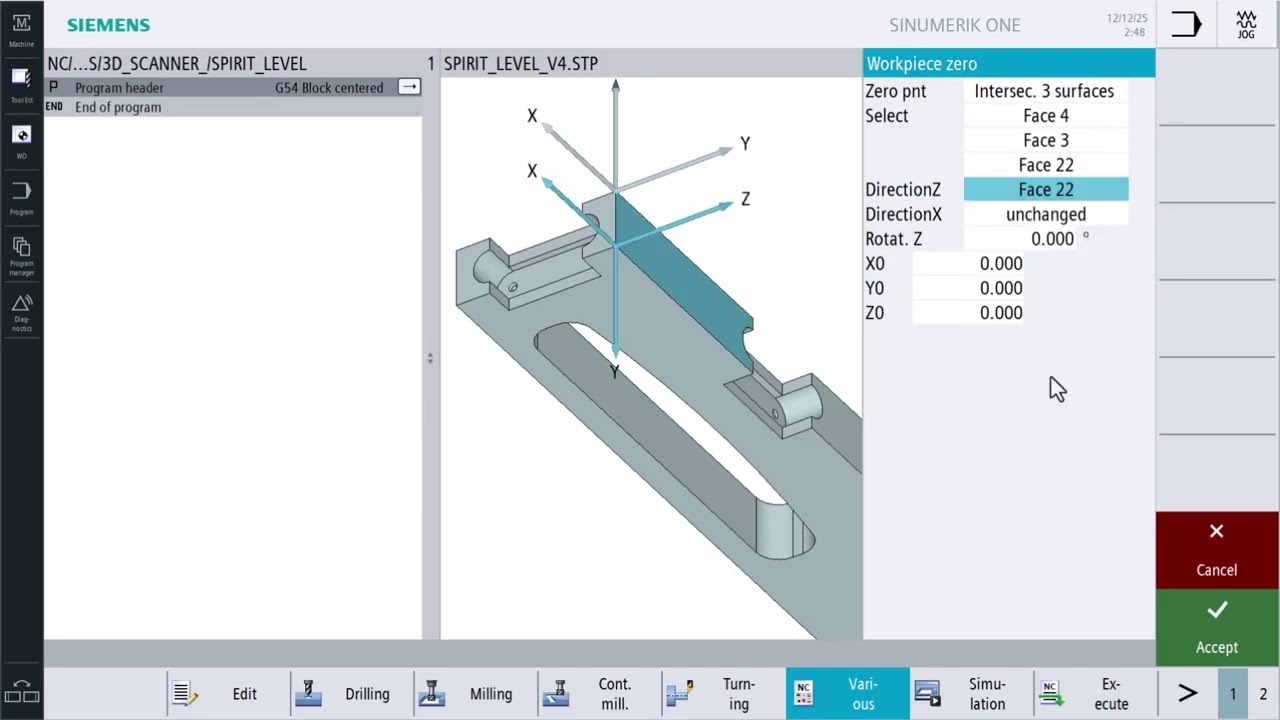Select the DirectionZ Face 22 field

(1046, 190)
